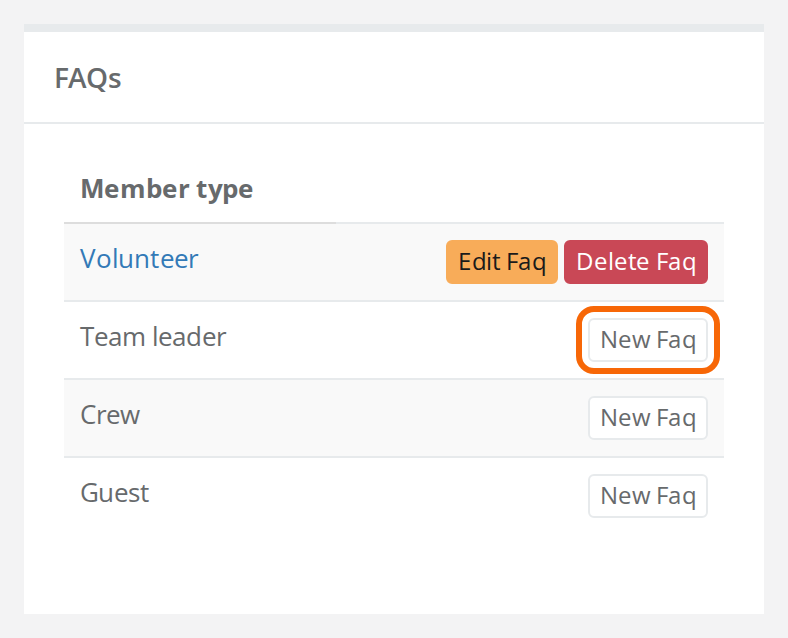
Task: Click the Member type column header
Action: (x=167, y=189)
